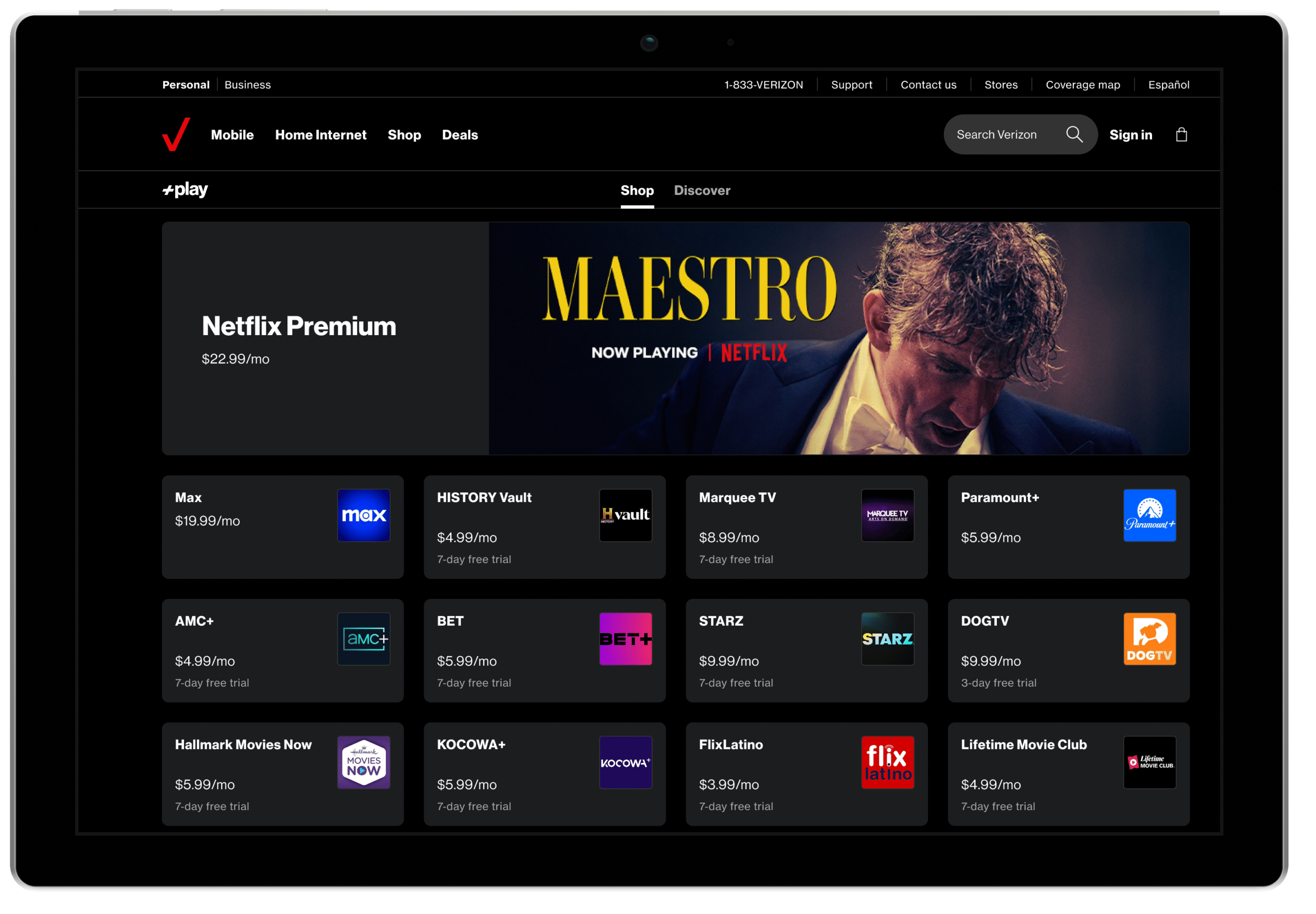
Task: Click the search magnifier icon
Action: [1074, 135]
